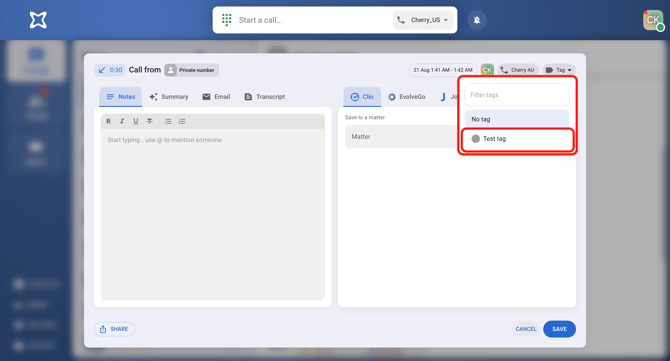
Task: Open the Email tab
Action: coord(216,97)
